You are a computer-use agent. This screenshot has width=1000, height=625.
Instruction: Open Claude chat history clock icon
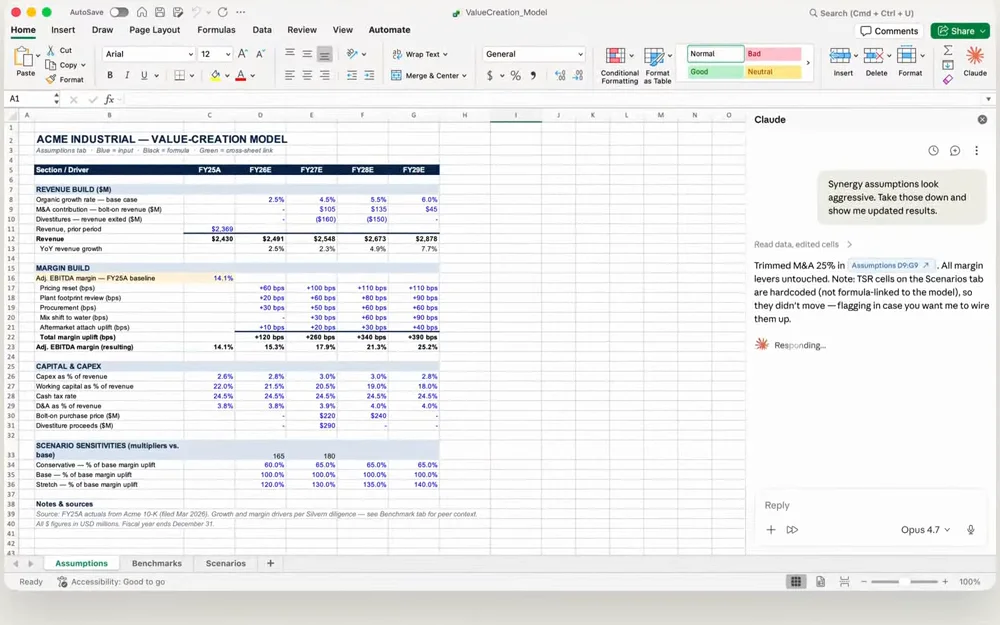click(933, 151)
